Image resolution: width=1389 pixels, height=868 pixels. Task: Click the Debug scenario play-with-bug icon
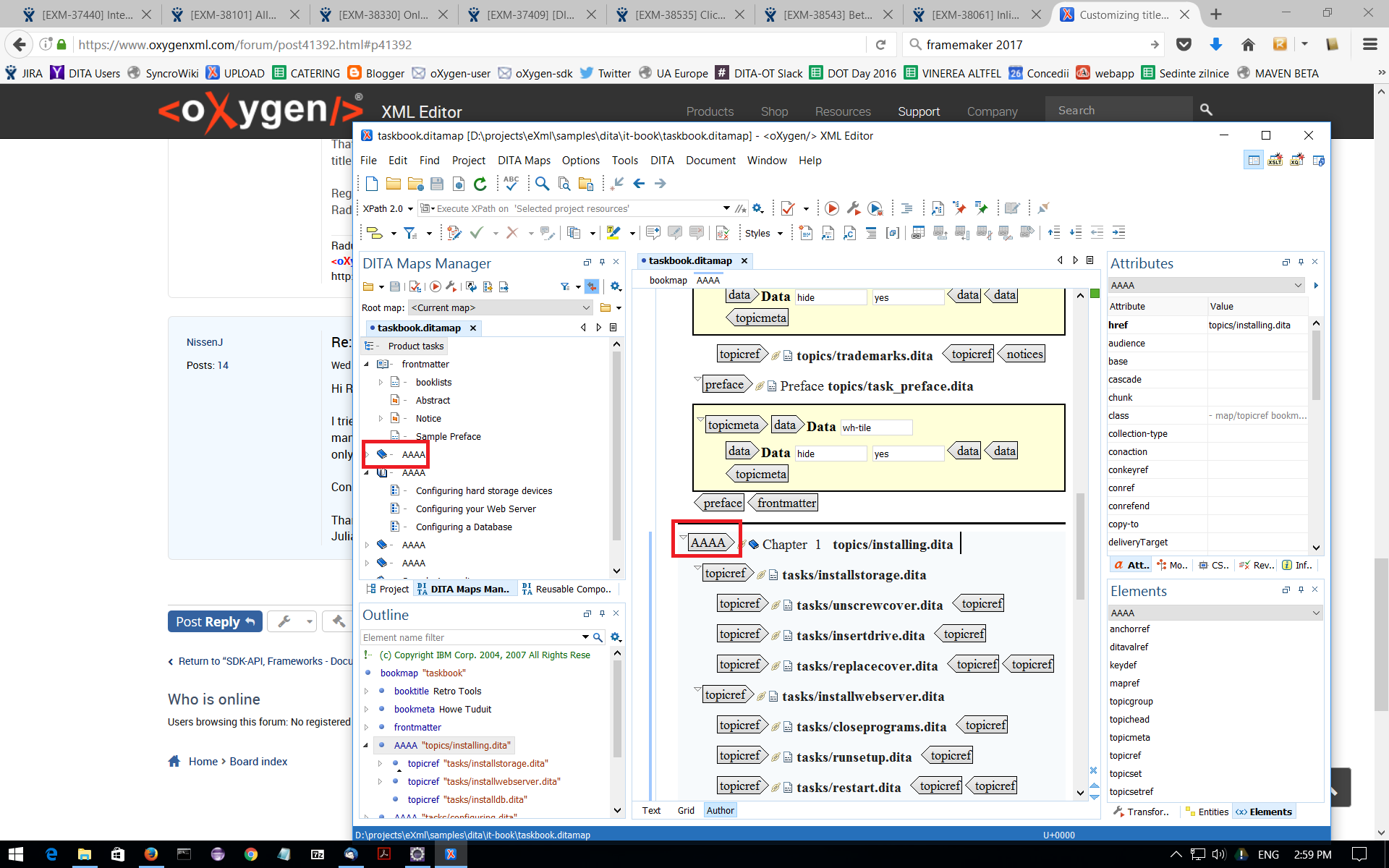pyautogui.click(x=875, y=208)
